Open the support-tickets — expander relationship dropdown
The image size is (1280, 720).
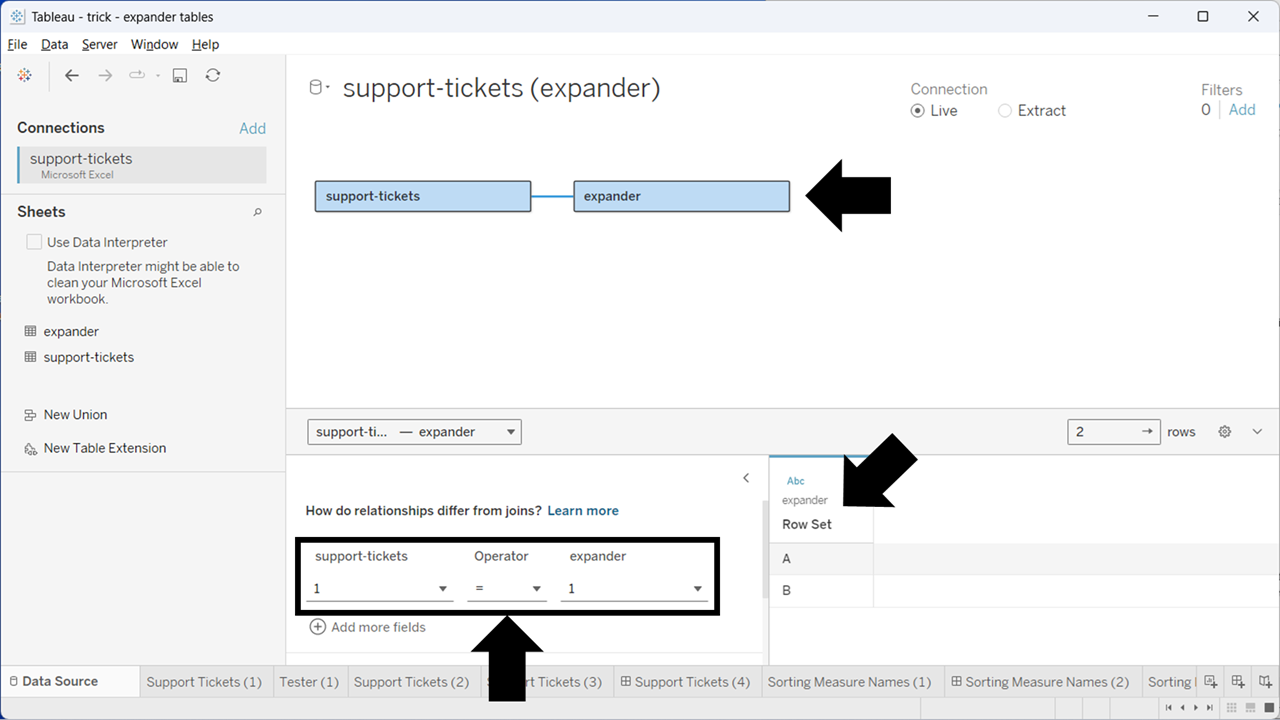pos(414,432)
